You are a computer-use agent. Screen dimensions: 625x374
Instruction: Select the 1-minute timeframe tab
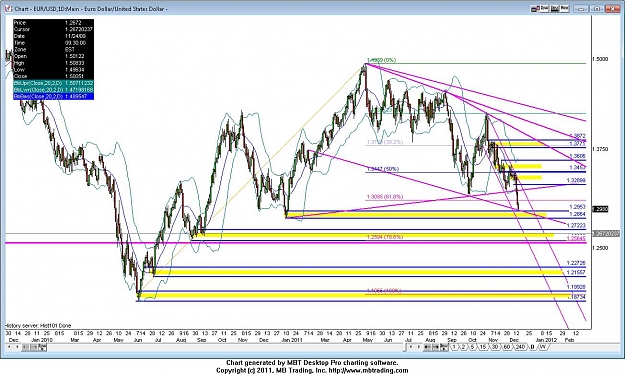coord(454,347)
